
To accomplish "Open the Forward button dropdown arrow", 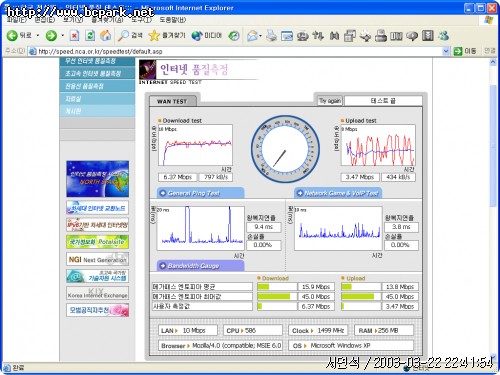I will [62, 35].
